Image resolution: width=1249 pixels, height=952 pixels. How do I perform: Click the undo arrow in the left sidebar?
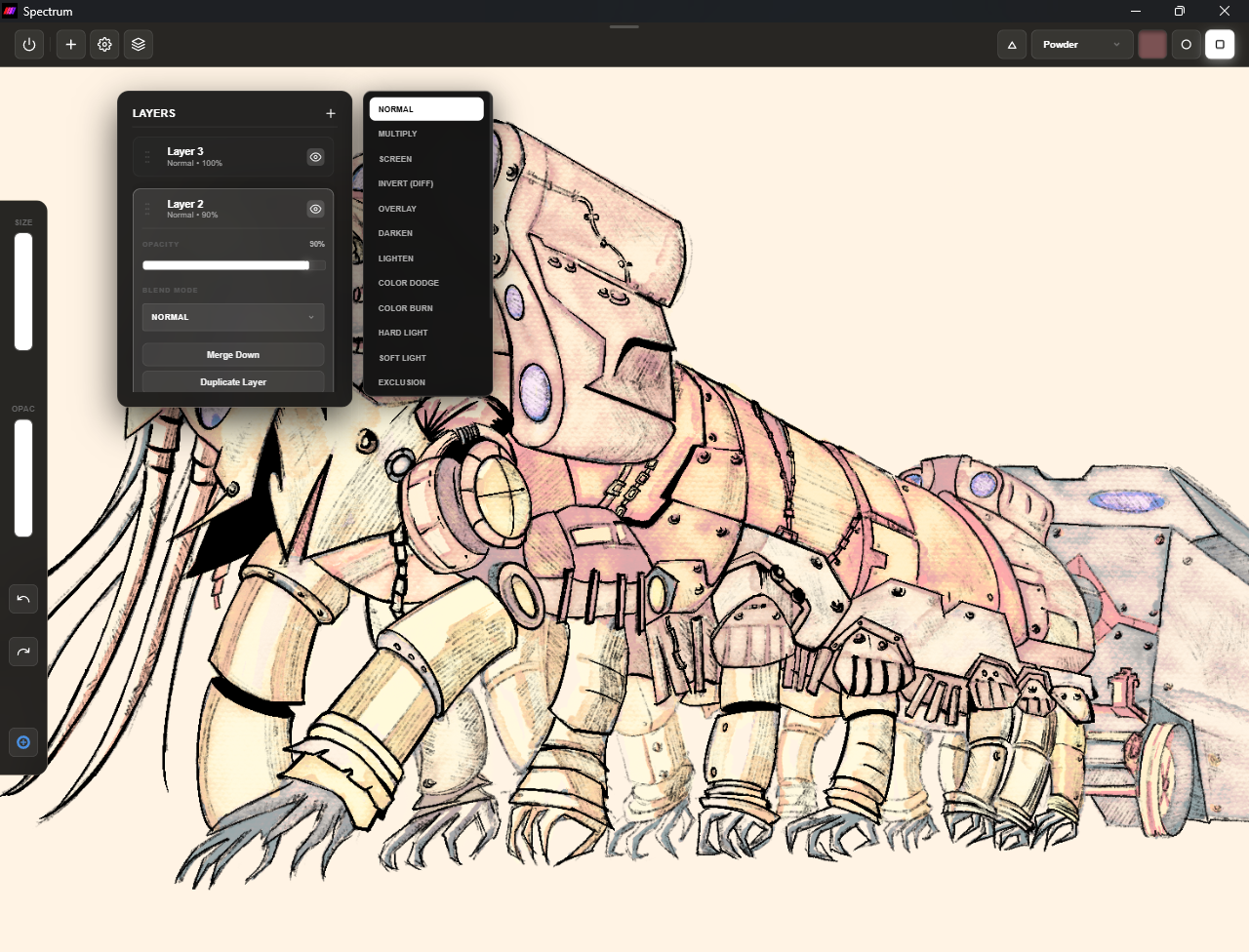click(x=23, y=598)
